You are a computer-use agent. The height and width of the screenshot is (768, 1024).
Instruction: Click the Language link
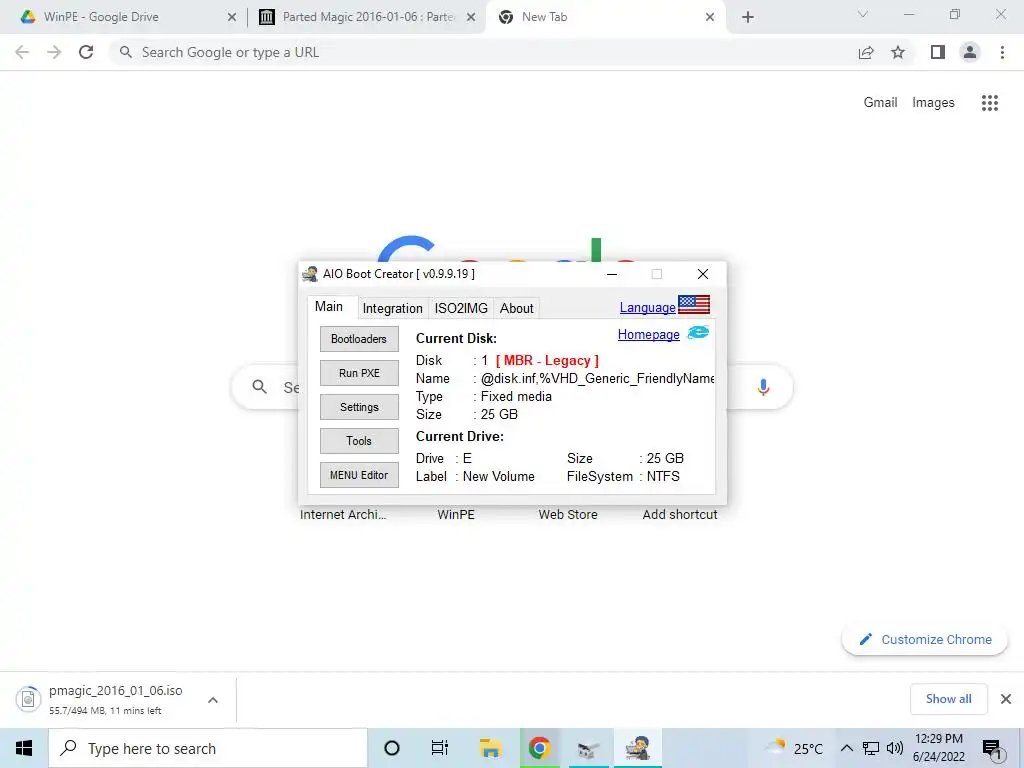(647, 308)
